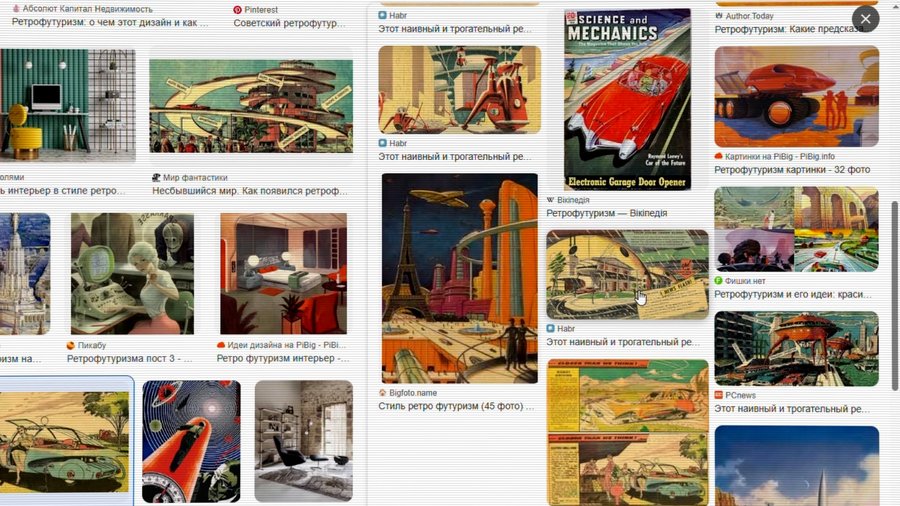900x506 pixels.
Task: Open the red futuristic truck image
Action: [x=797, y=97]
